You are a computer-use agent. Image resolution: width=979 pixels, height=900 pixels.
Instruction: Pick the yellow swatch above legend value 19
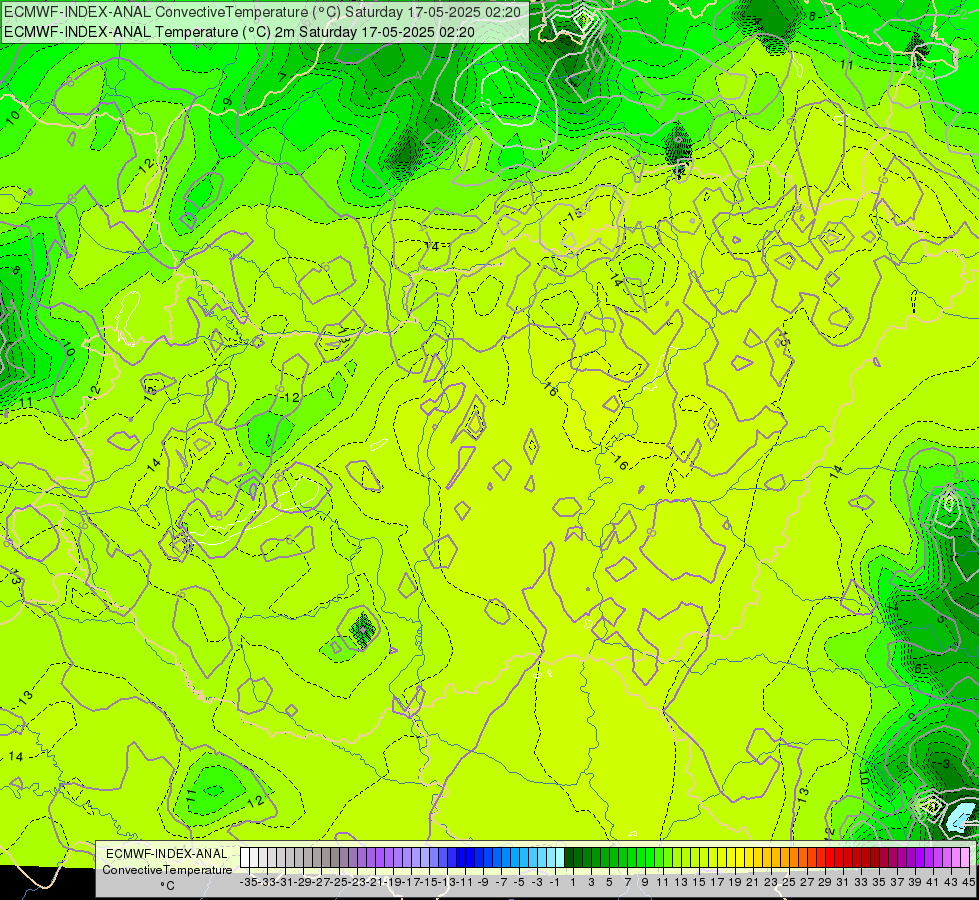click(731, 858)
